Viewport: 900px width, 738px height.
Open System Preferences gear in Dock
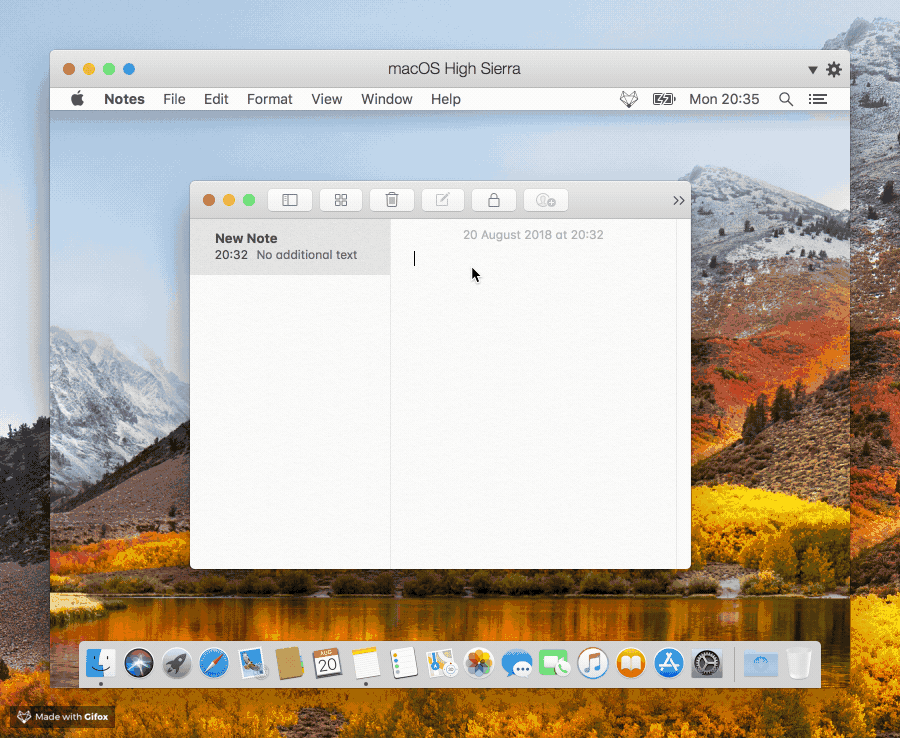[x=707, y=663]
